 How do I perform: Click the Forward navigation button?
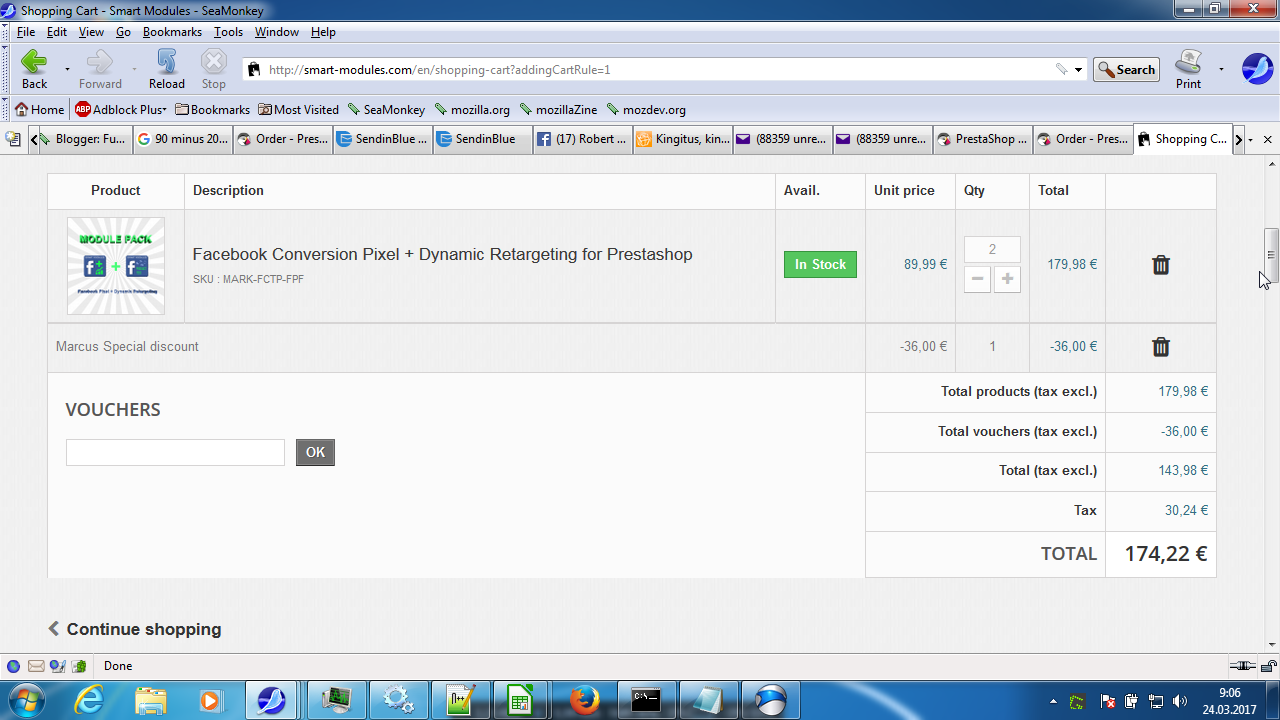click(x=100, y=69)
